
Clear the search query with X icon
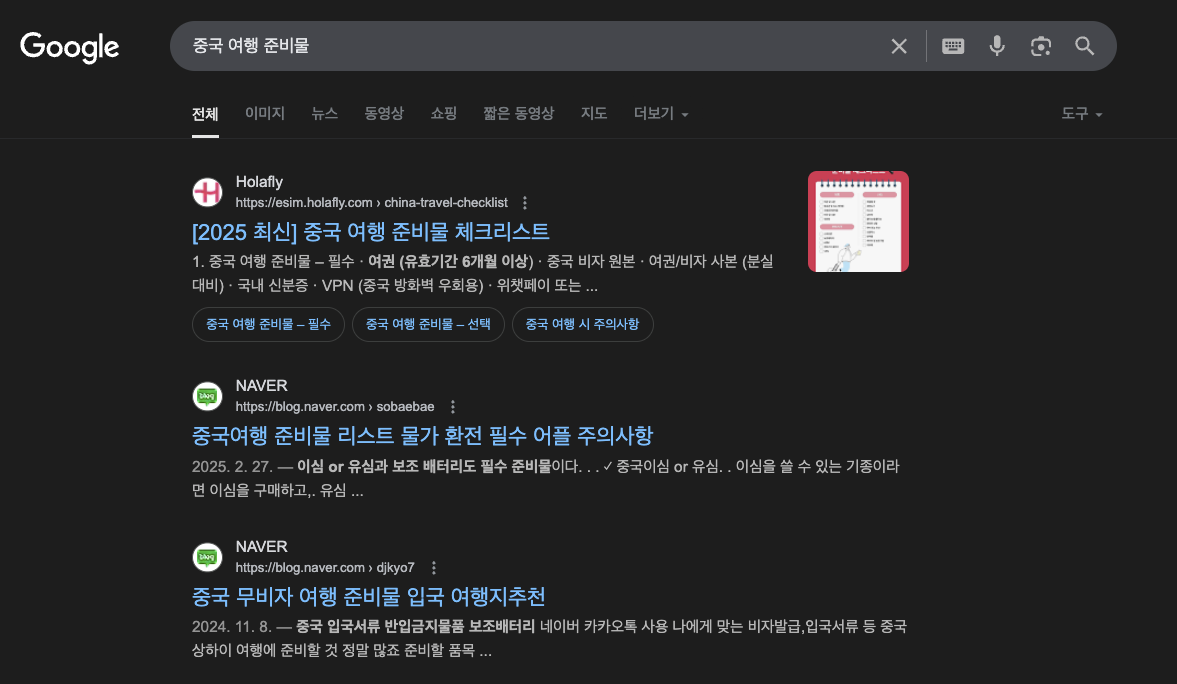(x=899, y=47)
